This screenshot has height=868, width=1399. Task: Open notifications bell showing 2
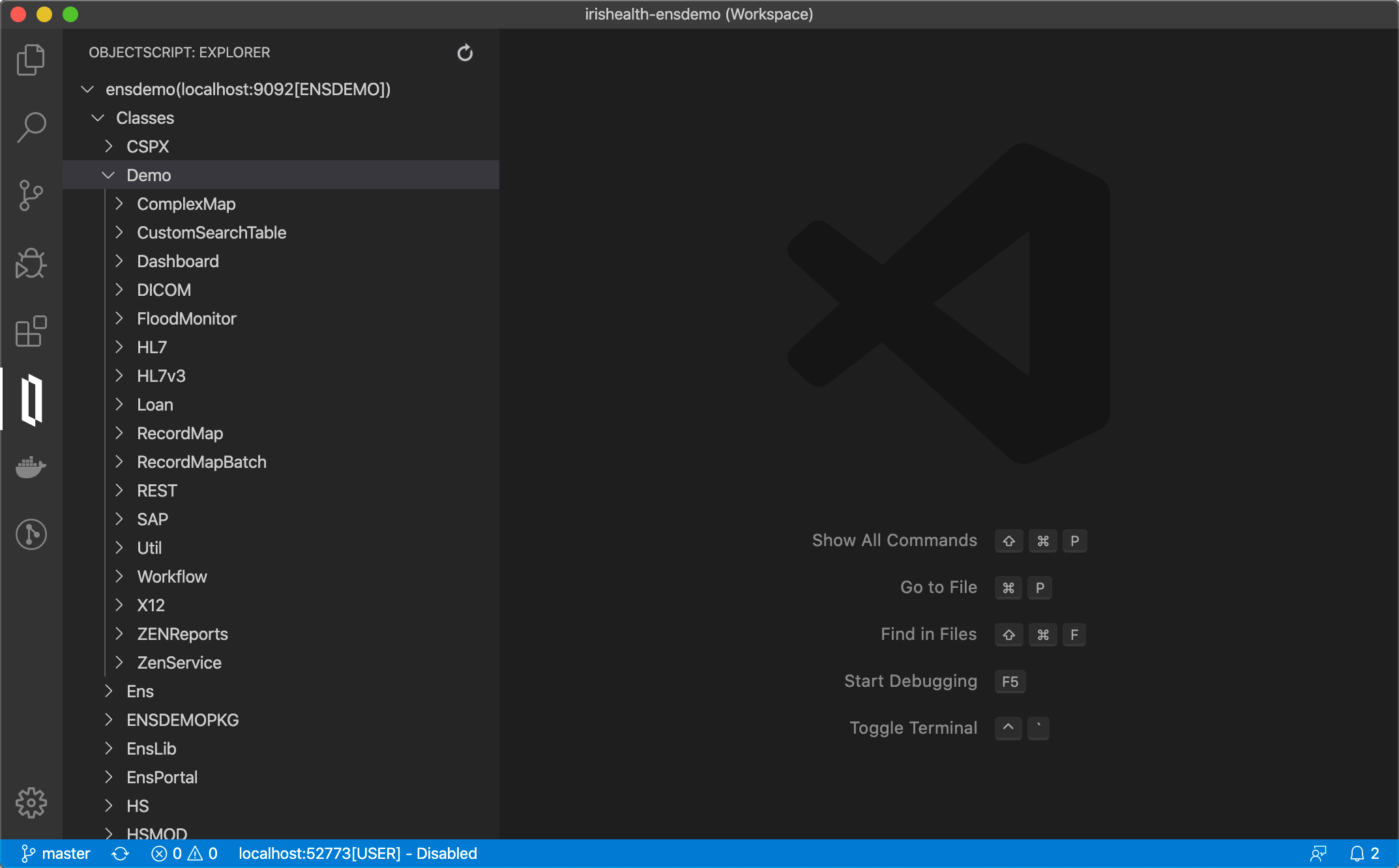pyautogui.click(x=1364, y=854)
